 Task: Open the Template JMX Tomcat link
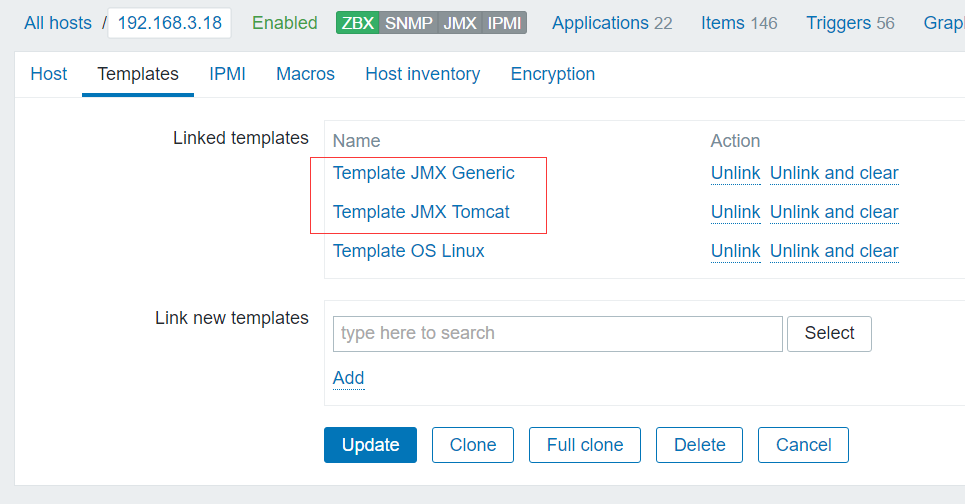pos(421,212)
